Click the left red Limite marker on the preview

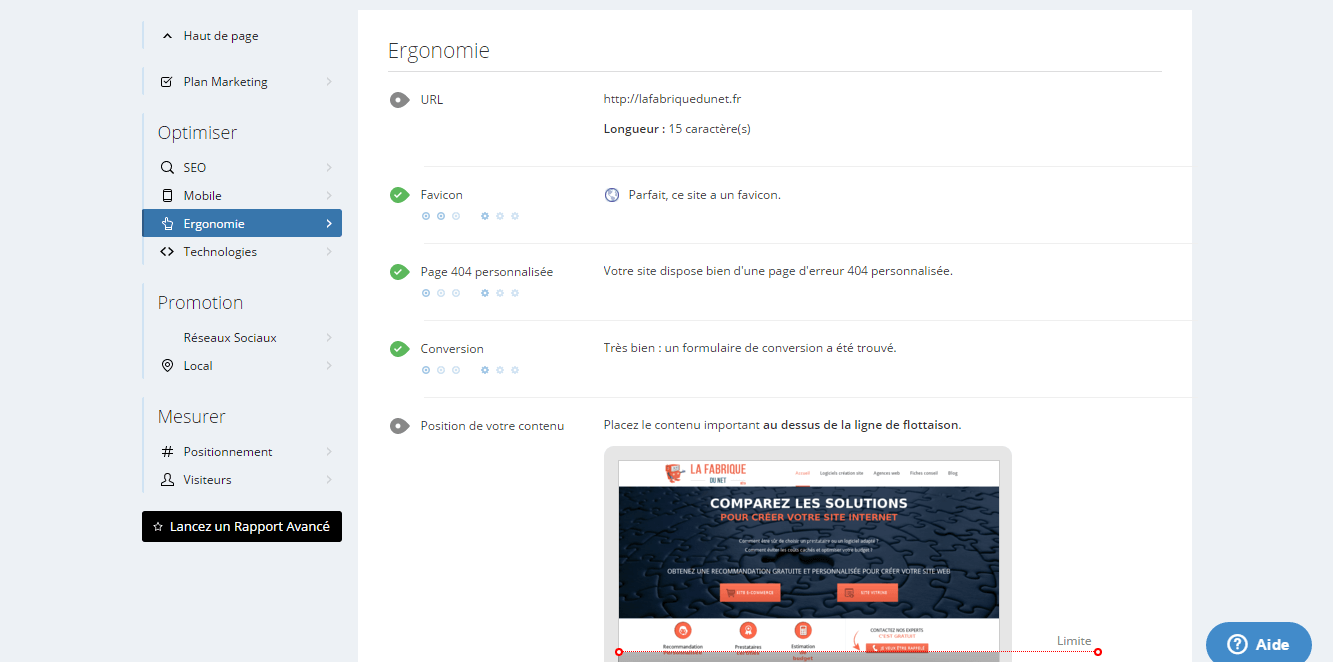618,652
